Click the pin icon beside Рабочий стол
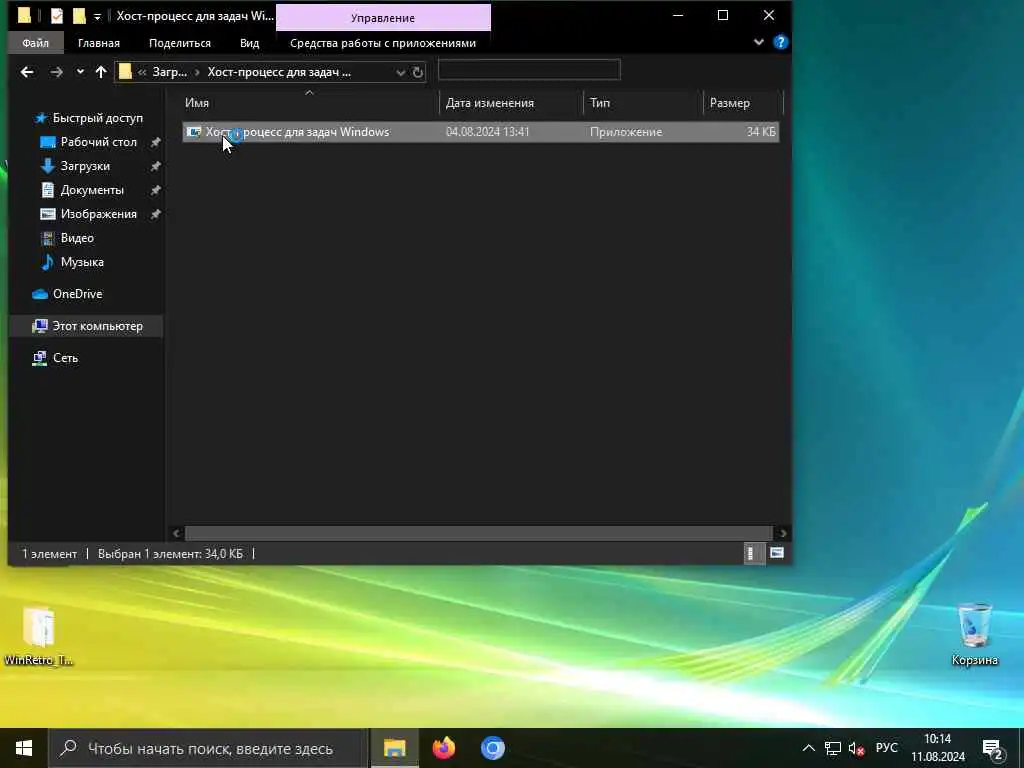Viewport: 1024px width, 768px height. point(155,142)
